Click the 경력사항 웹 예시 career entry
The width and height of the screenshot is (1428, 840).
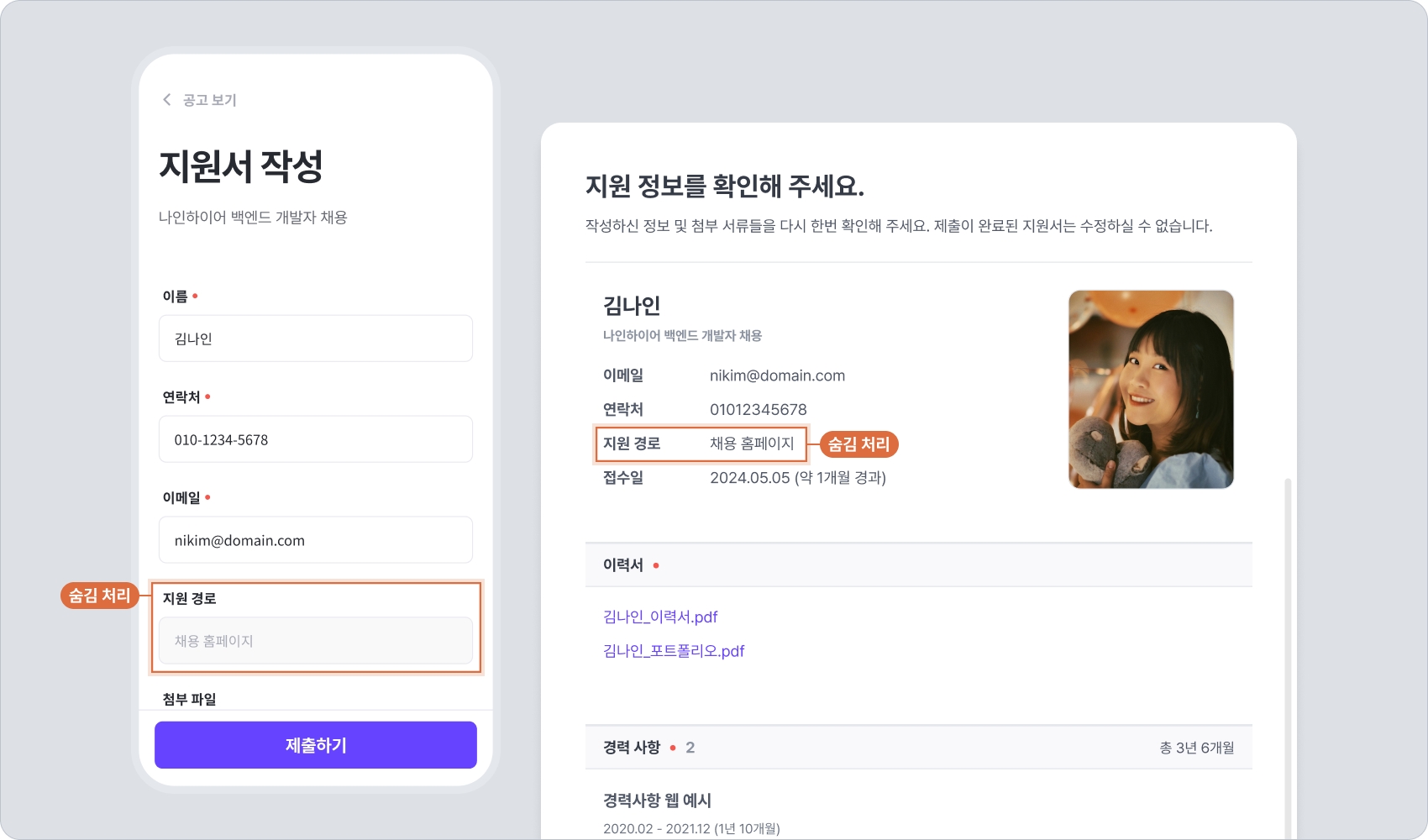point(657,801)
